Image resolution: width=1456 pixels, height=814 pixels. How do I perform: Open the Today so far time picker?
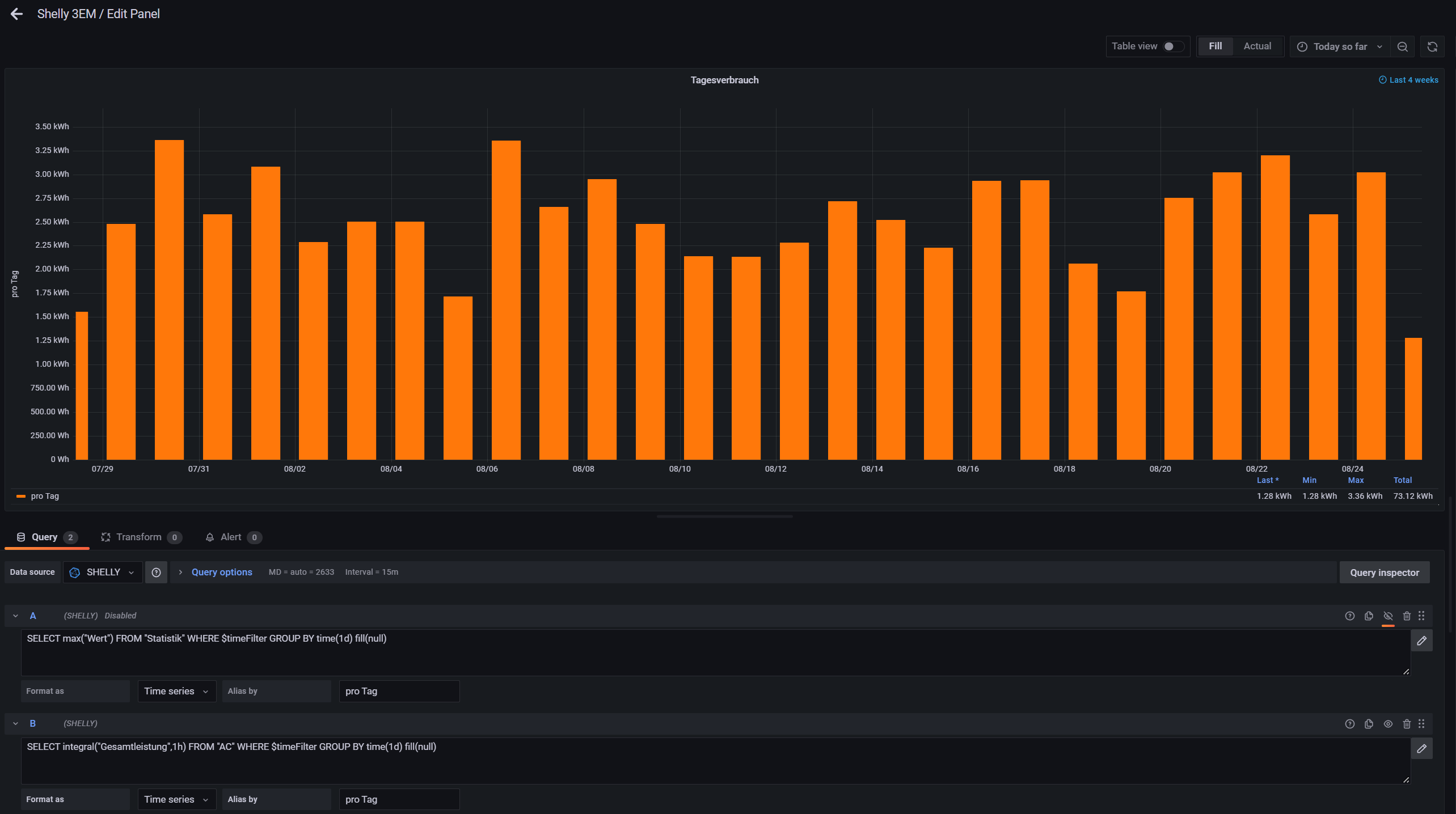coord(1340,46)
